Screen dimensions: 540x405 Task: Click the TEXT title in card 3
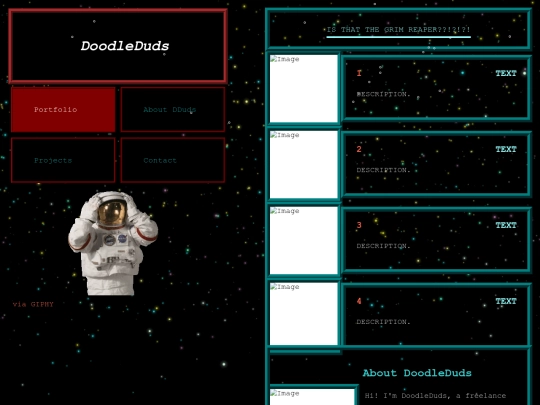point(506,225)
